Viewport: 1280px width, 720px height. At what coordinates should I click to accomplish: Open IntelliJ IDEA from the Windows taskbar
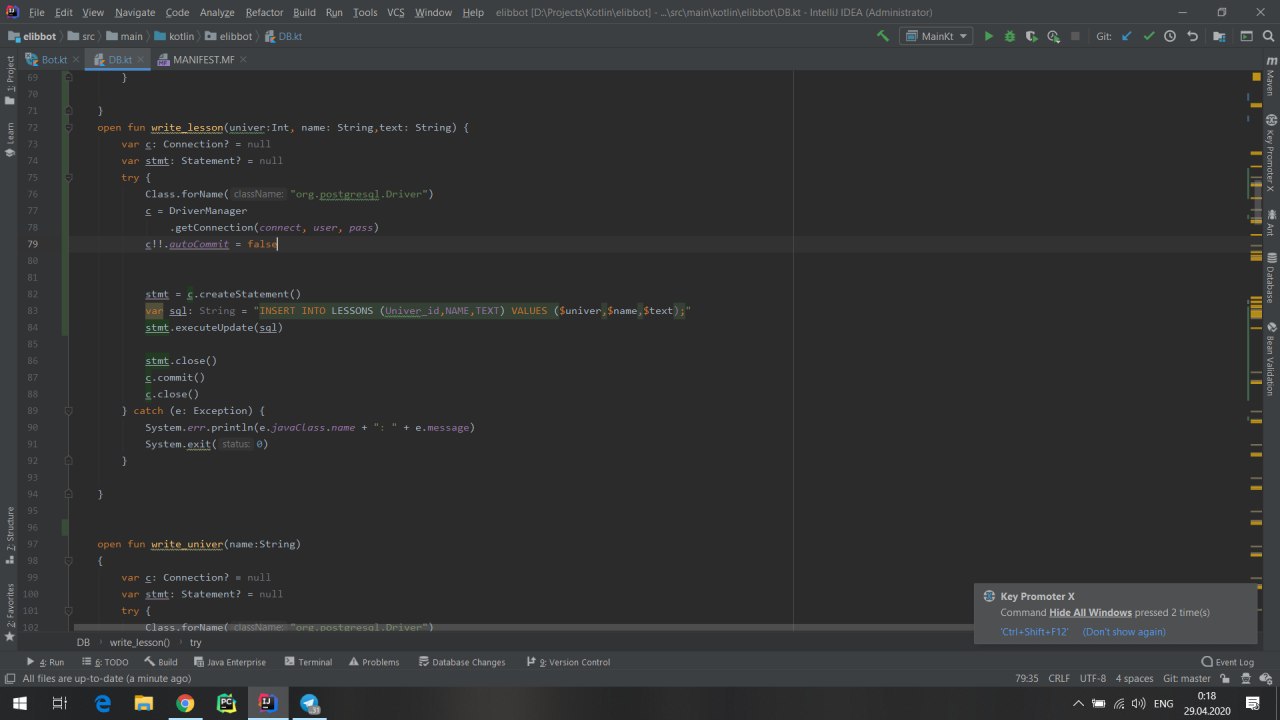tap(267, 703)
